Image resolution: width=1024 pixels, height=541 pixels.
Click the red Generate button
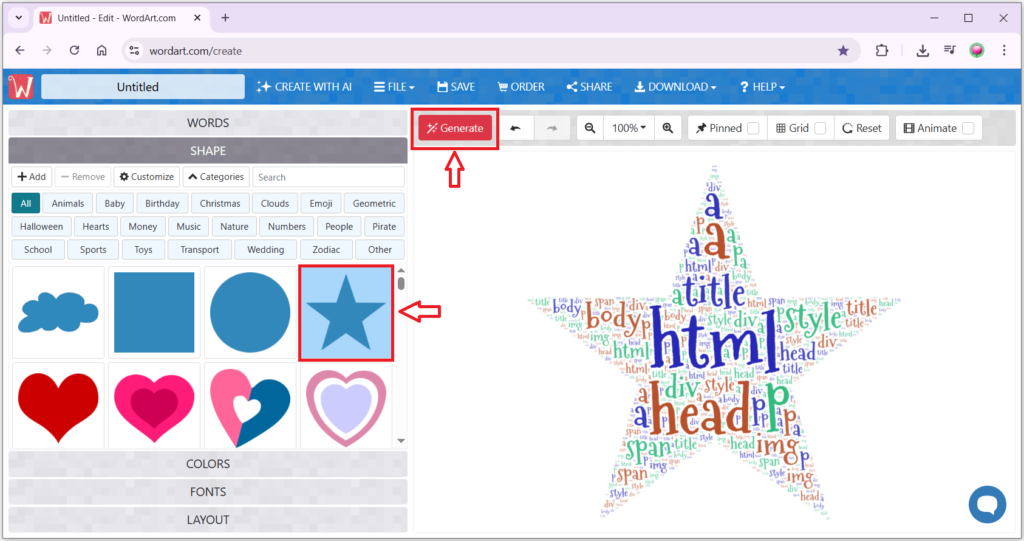pos(456,128)
